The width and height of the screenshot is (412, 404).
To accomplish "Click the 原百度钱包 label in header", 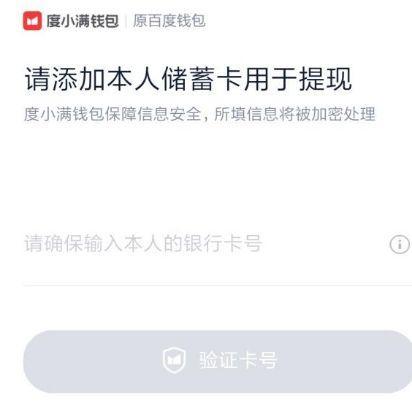I will (x=169, y=21).
